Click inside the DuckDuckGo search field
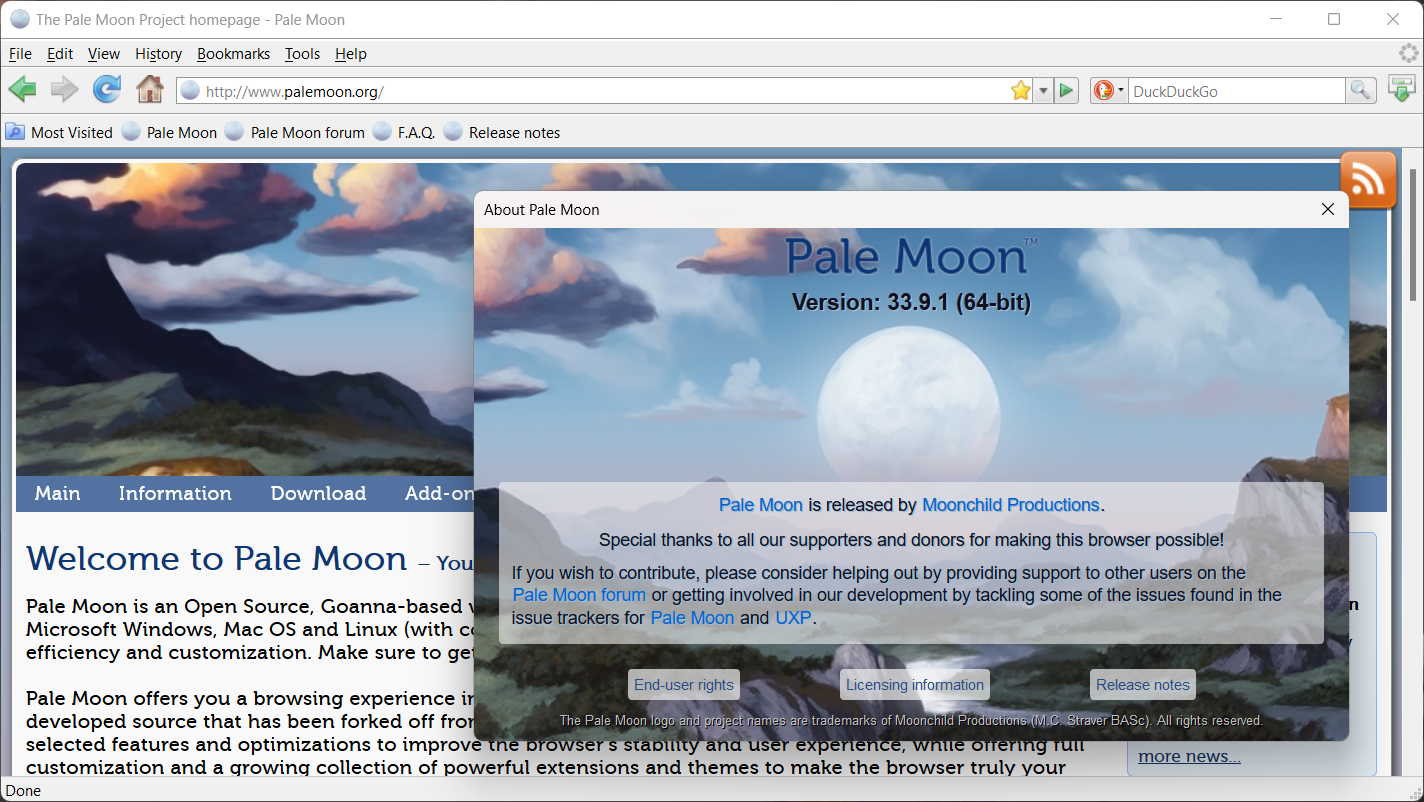The height and width of the screenshot is (802, 1424). coord(1235,91)
